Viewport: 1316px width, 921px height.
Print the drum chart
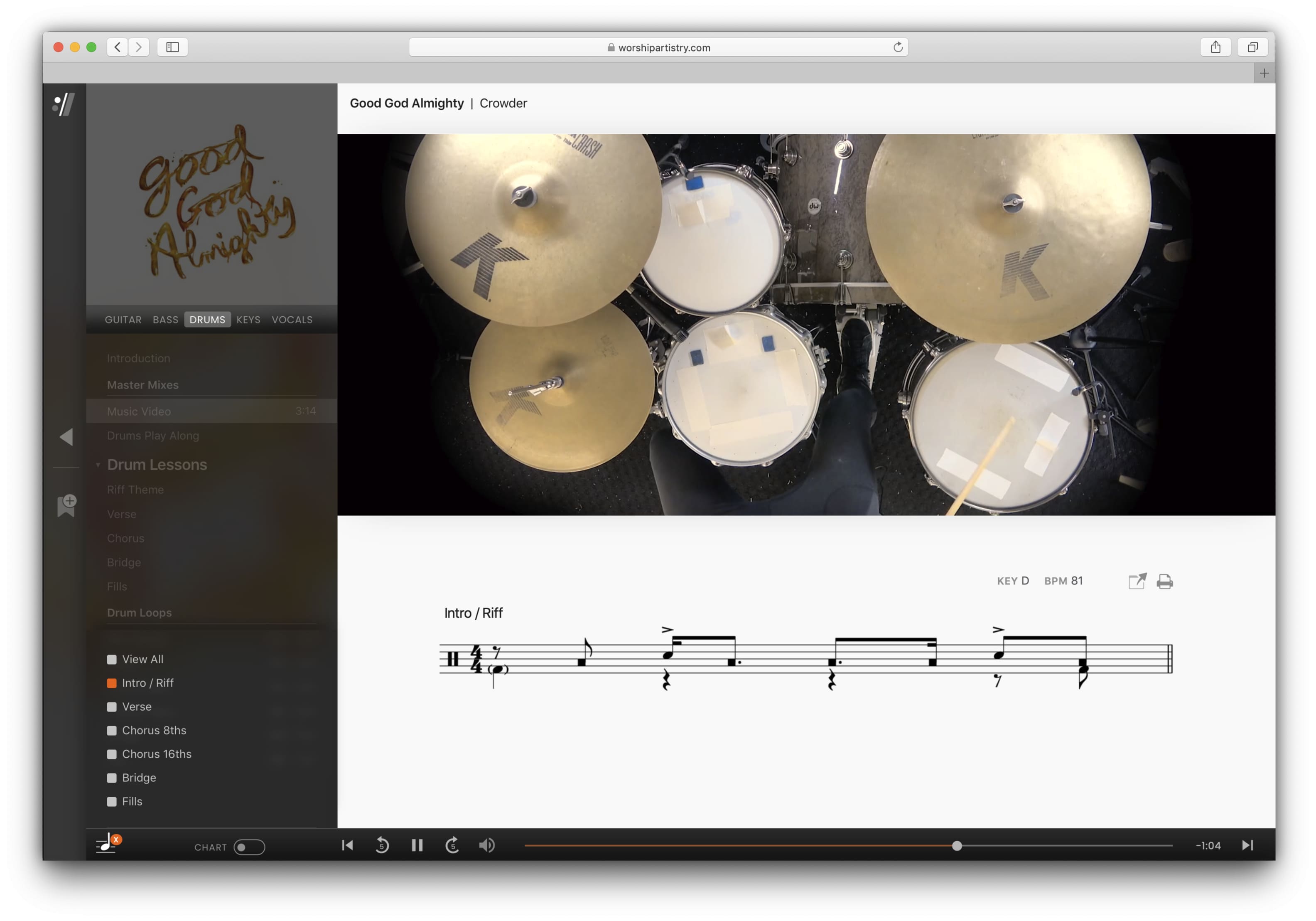[1164, 581]
